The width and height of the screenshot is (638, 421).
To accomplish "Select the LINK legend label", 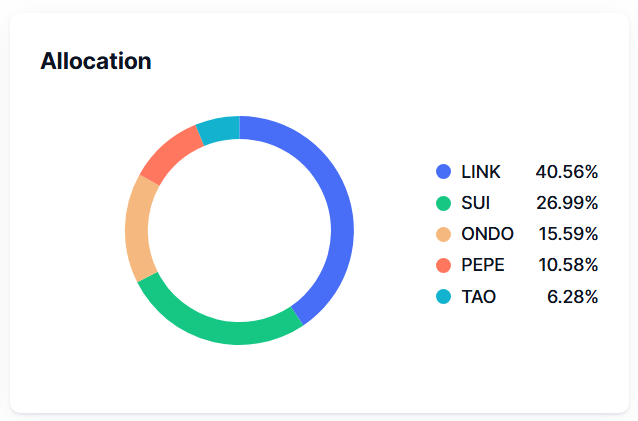I will tap(481, 172).
